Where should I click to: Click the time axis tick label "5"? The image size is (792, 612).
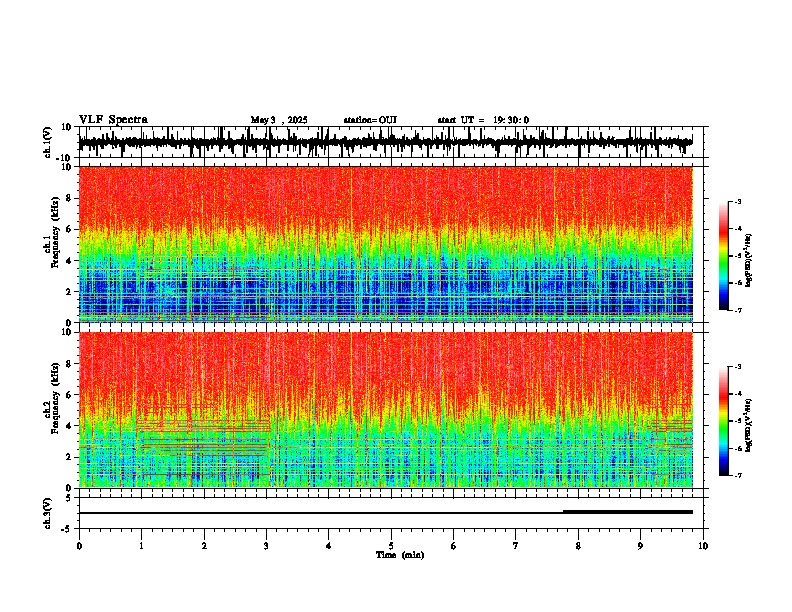391,546
